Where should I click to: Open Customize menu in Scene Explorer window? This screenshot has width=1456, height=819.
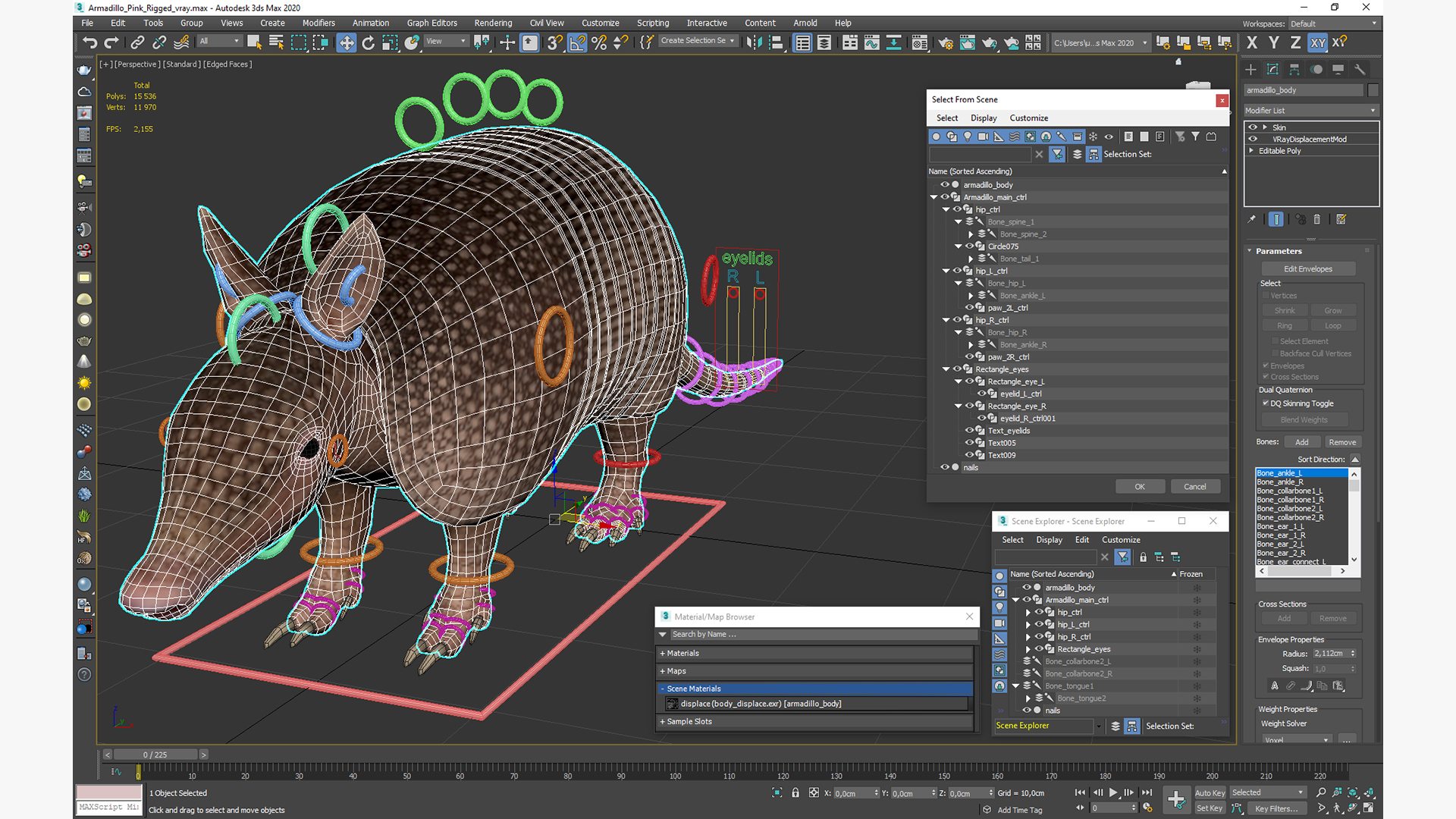1121,540
